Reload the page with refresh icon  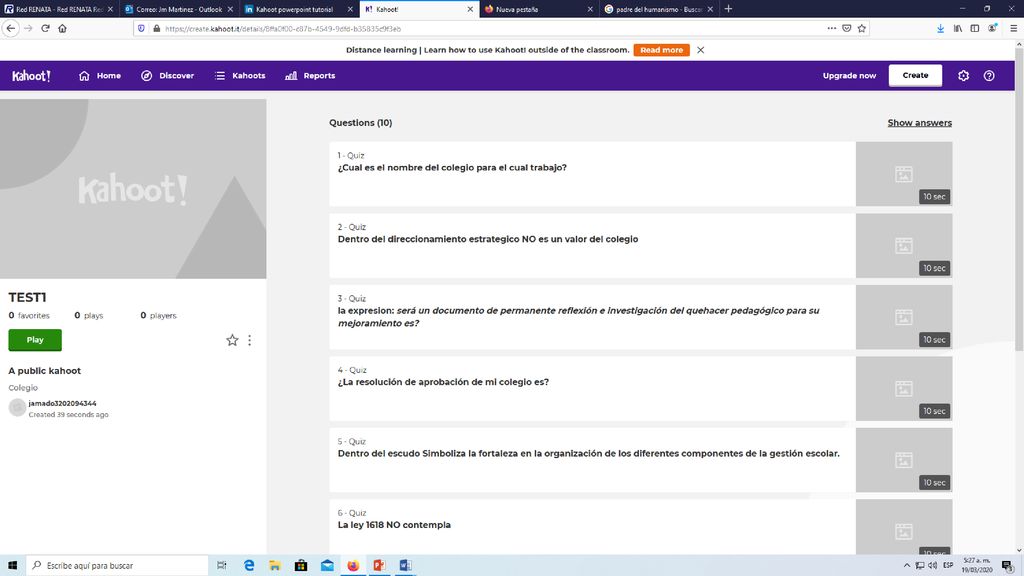coord(45,29)
